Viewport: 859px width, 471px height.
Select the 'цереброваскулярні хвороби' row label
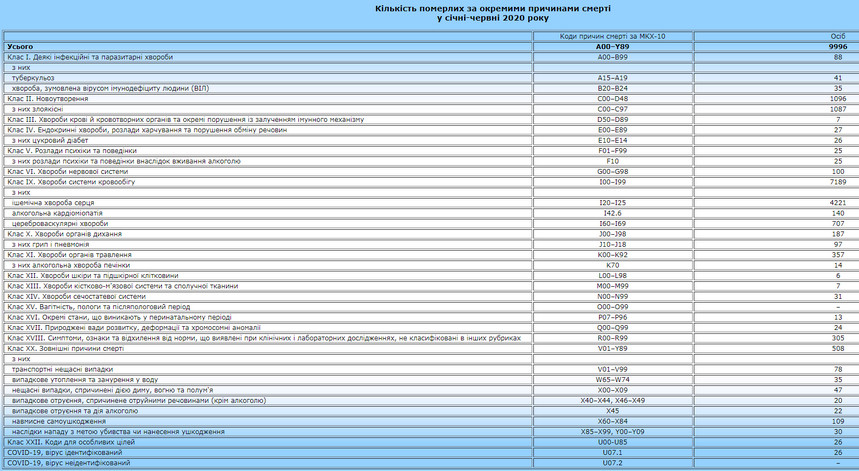(60, 224)
